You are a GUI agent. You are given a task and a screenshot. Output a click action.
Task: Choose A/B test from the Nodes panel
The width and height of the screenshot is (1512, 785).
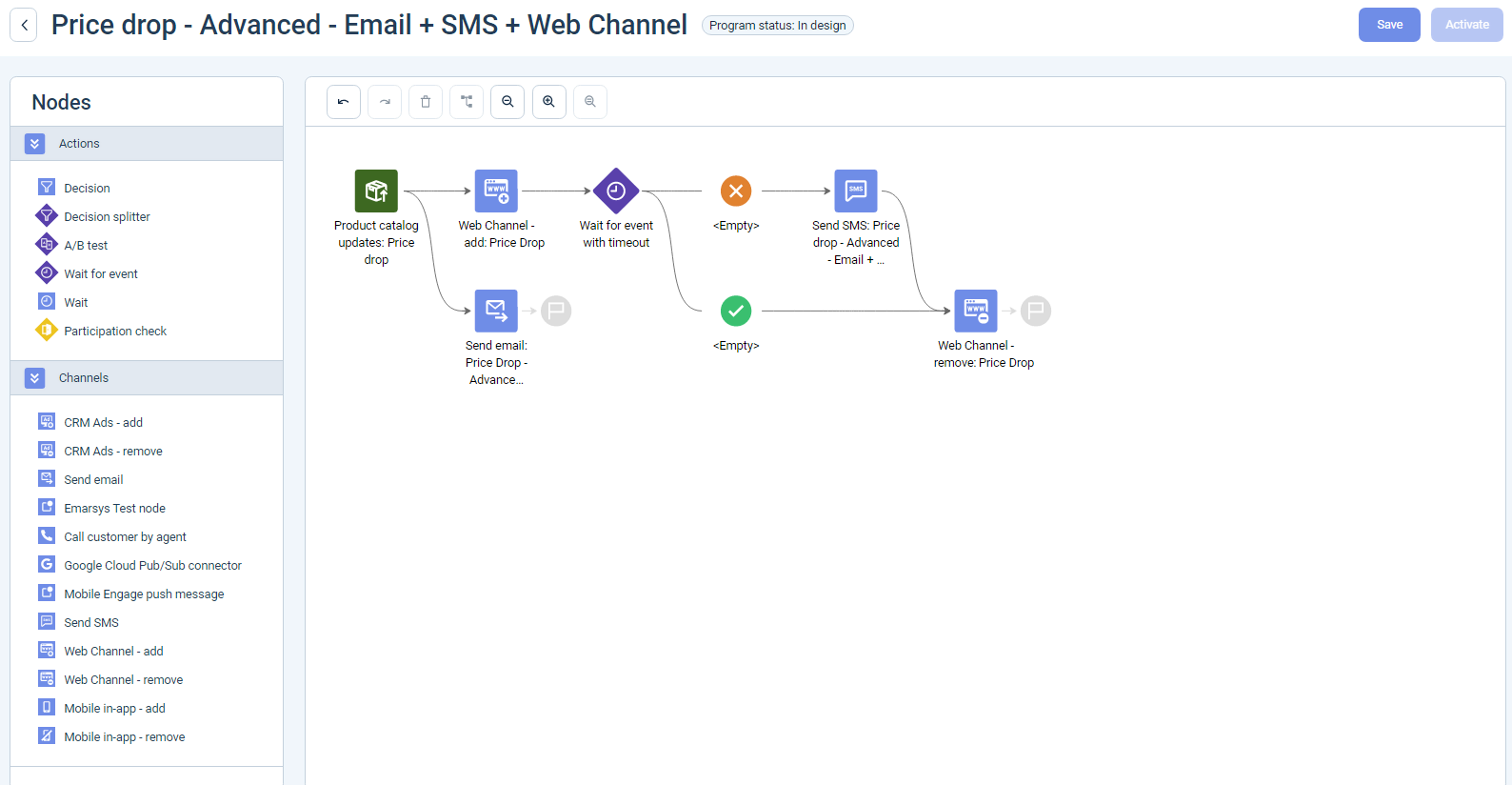pyautogui.click(x=86, y=246)
